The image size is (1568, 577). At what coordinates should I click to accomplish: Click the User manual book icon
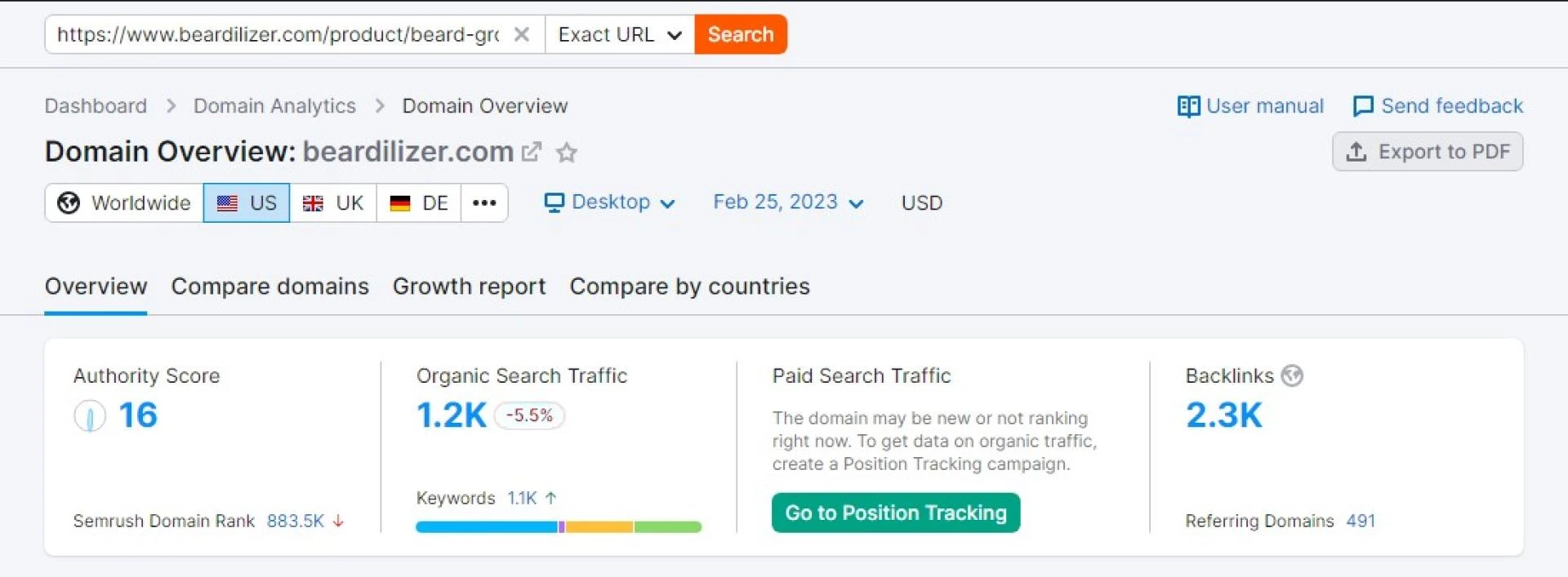point(1188,106)
